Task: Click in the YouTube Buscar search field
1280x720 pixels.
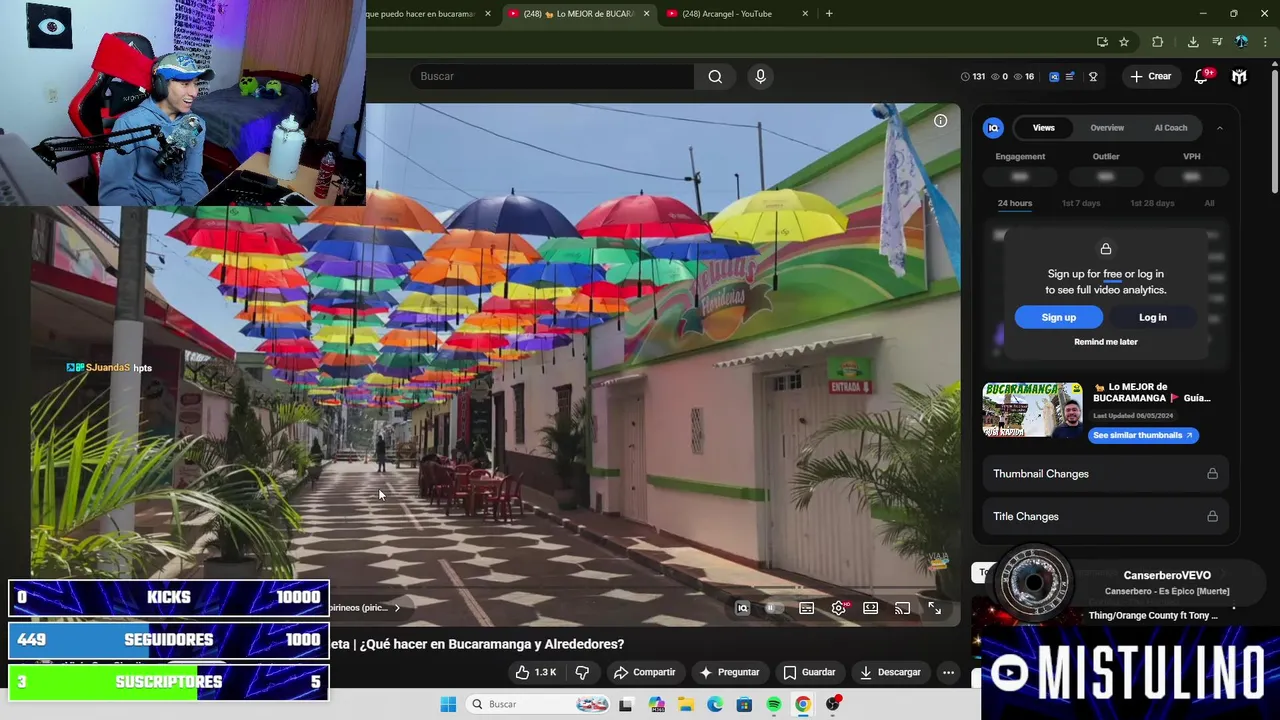Action: 552,76
